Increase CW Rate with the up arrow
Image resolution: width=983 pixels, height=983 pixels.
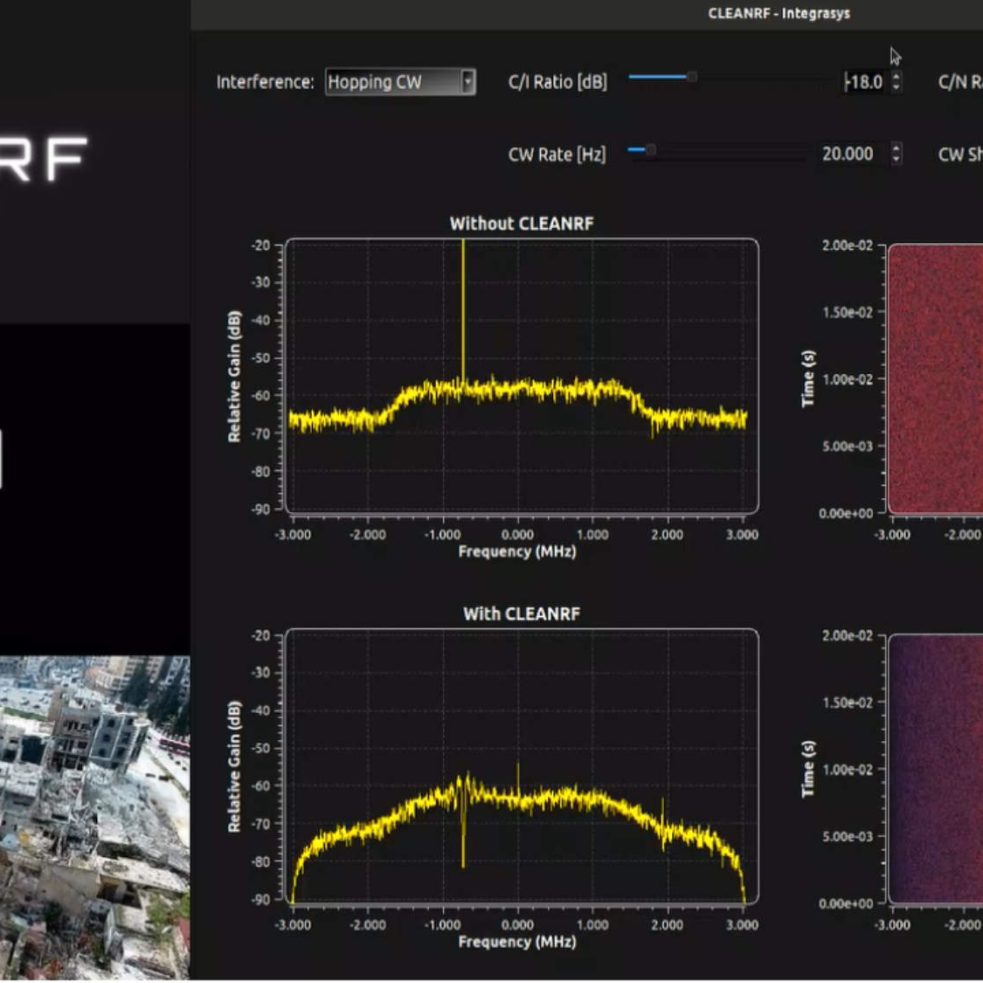pyautogui.click(x=896, y=148)
